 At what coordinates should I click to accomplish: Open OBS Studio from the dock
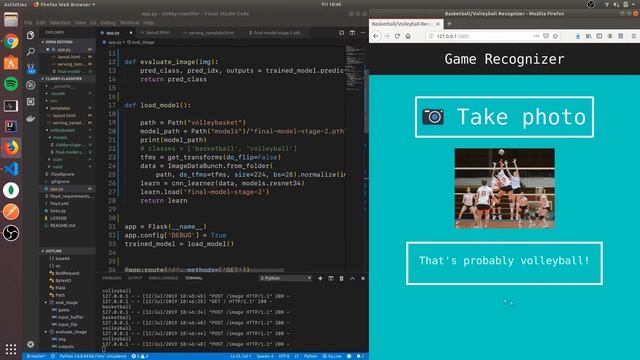click(x=11, y=233)
